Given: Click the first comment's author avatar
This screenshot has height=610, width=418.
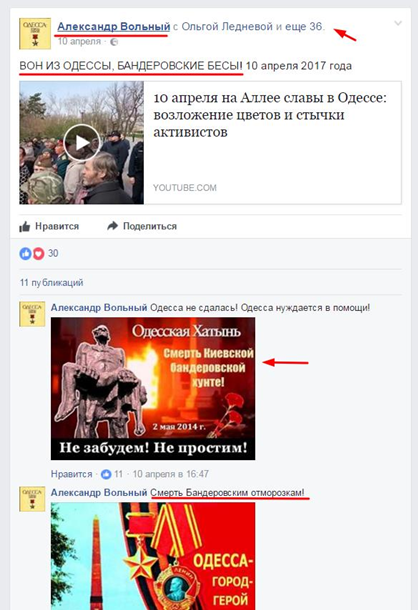Looking at the screenshot, I should tap(32, 314).
